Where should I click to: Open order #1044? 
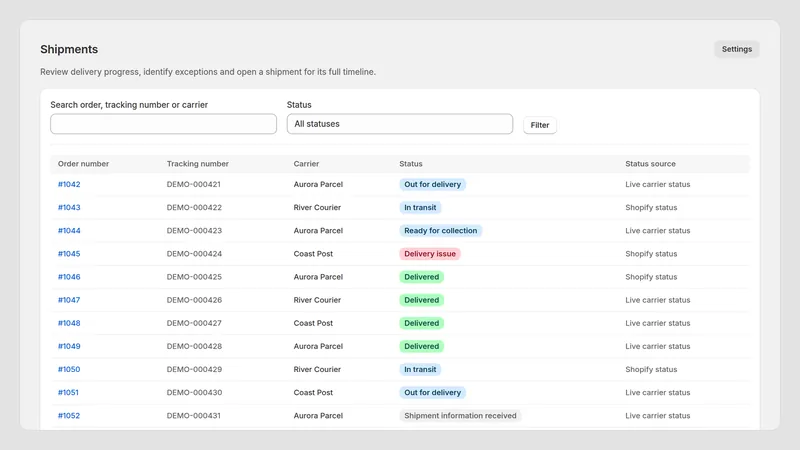click(x=69, y=231)
